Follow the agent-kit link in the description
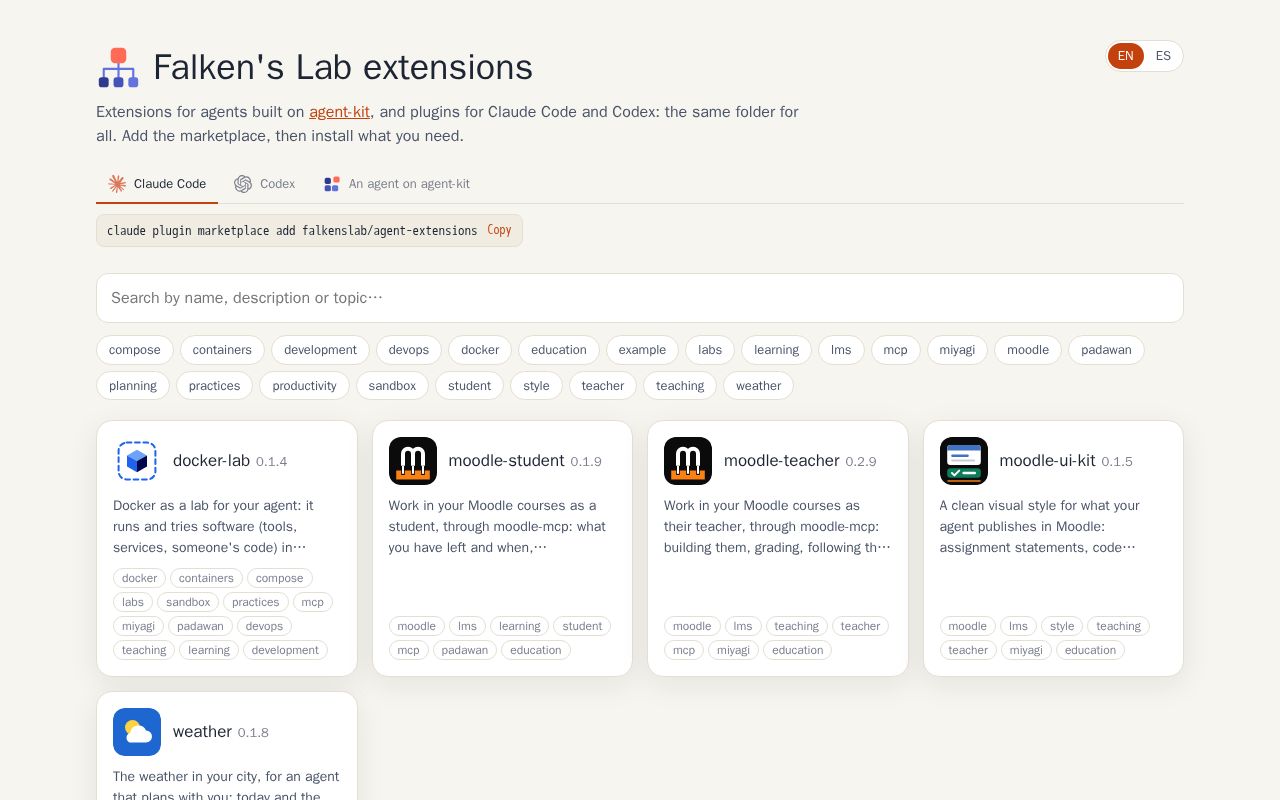Image resolution: width=1280 pixels, height=800 pixels. pos(339,112)
